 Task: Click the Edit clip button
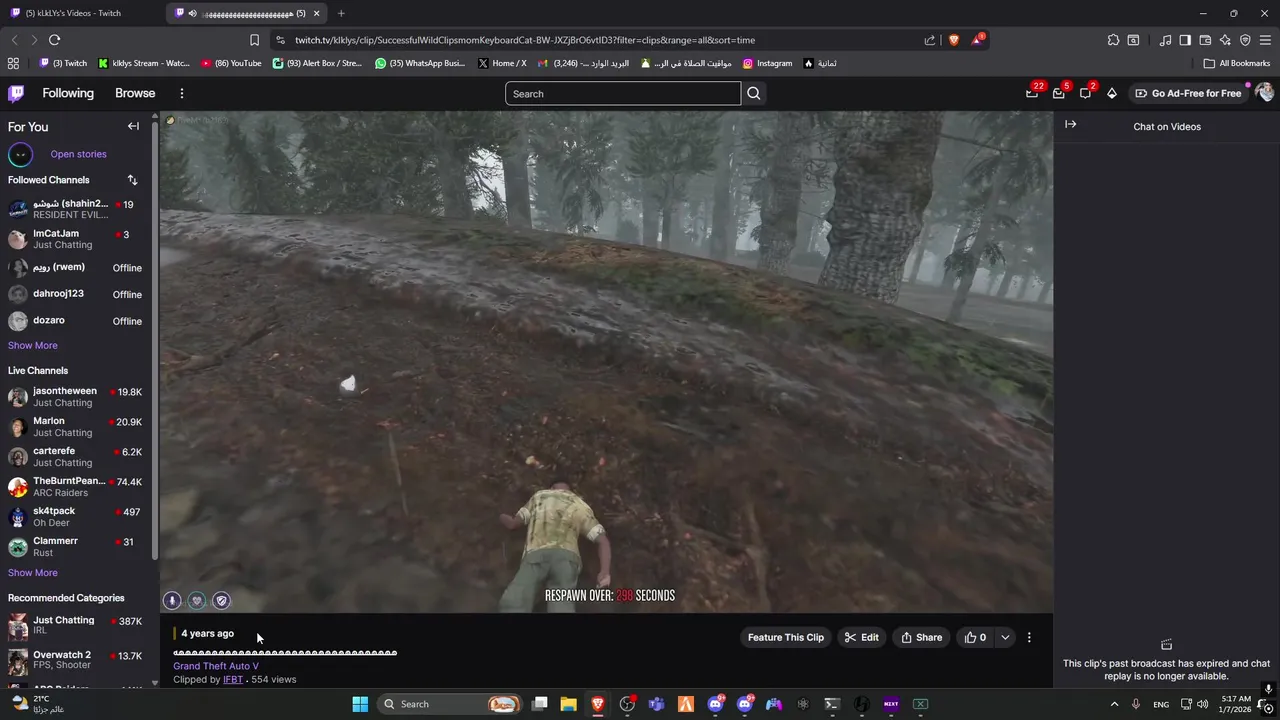[861, 637]
